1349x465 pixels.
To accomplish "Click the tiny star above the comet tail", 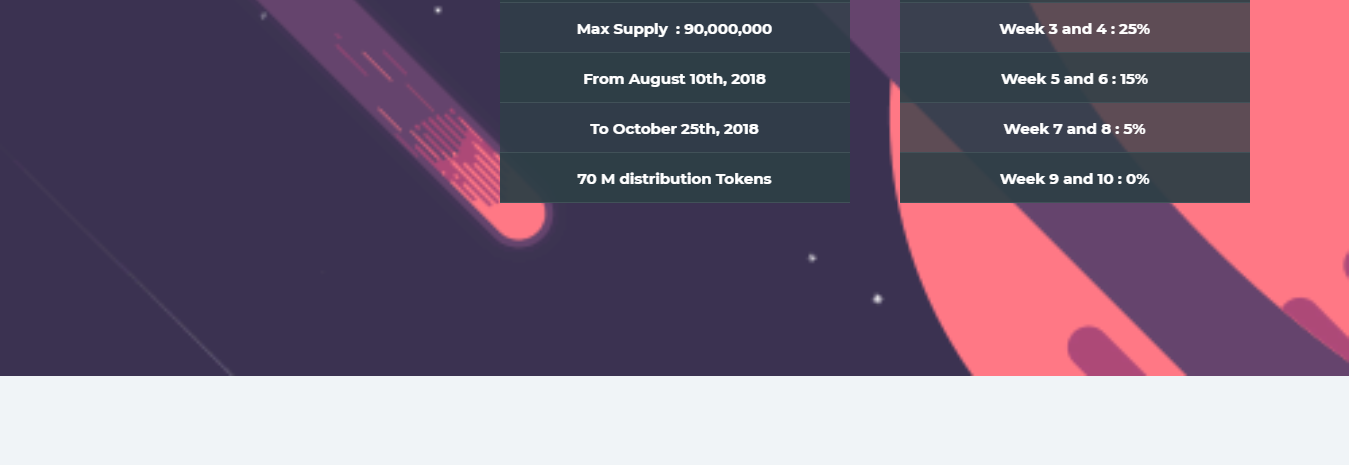I will pos(437,10).
